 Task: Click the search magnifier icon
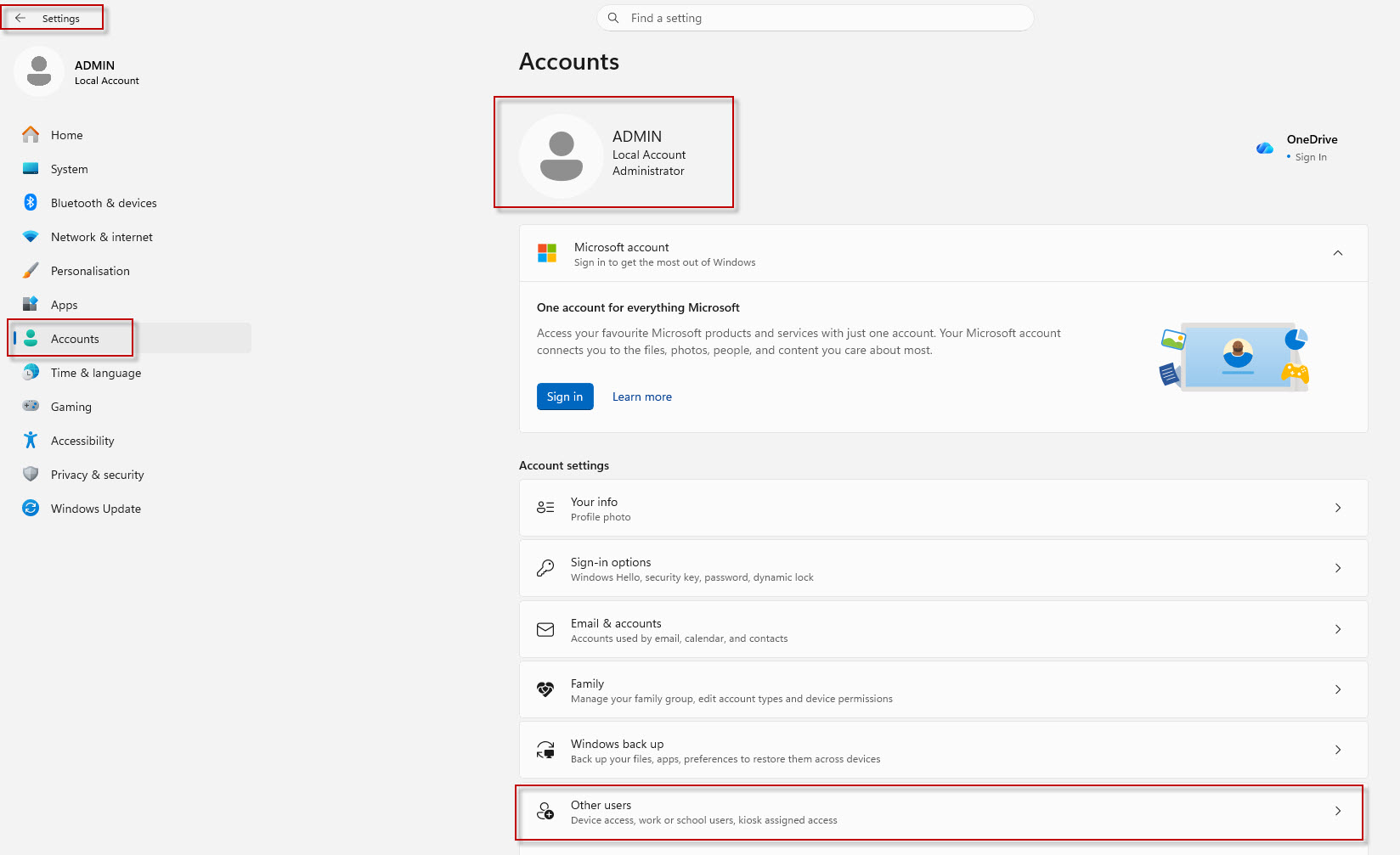pyautogui.click(x=613, y=18)
